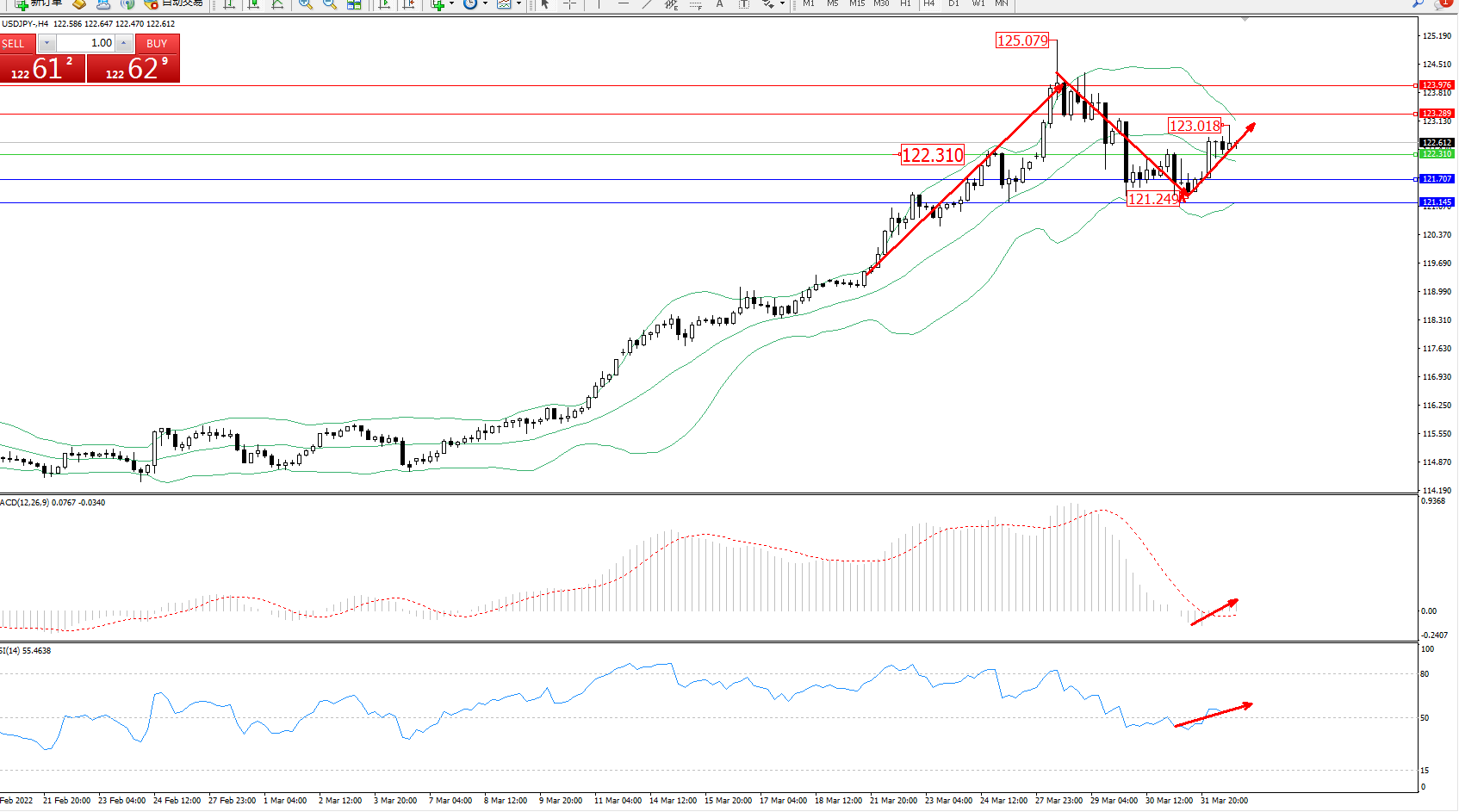1459x812 pixels.
Task: Click the SELL button
Action: [15, 44]
